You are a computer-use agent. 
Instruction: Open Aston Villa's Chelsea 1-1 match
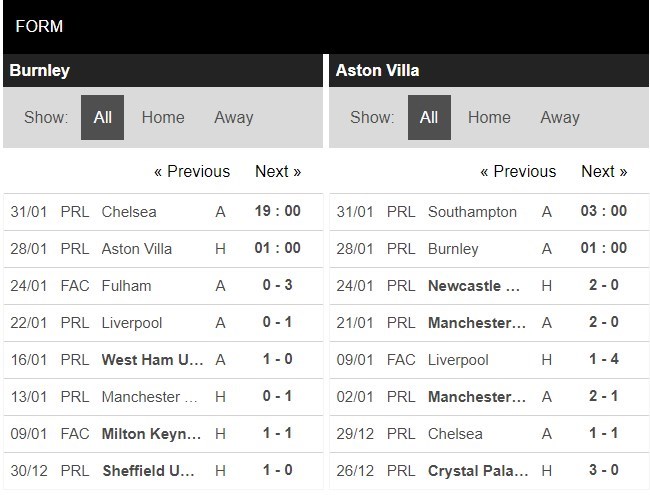pos(489,434)
